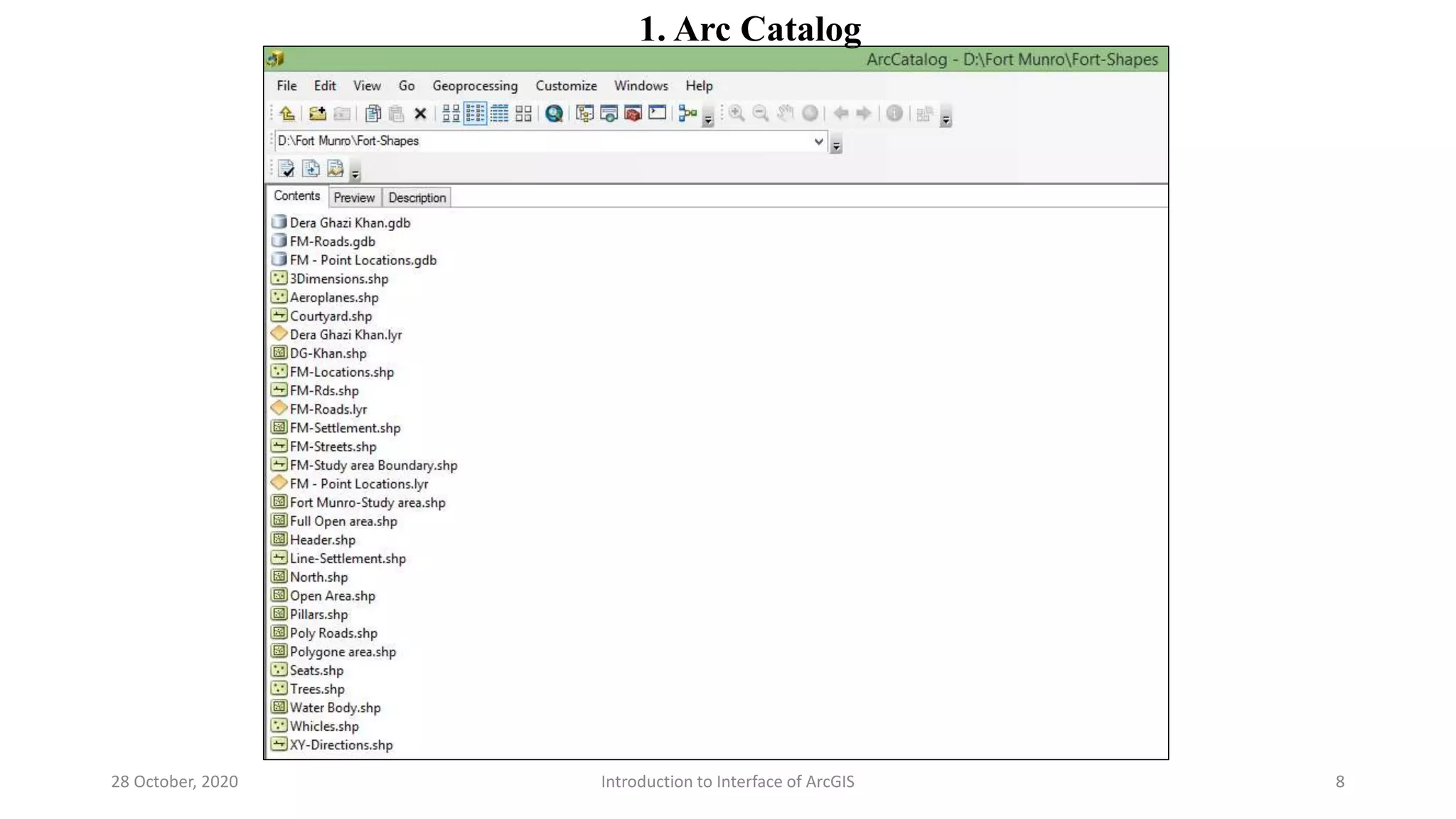The image size is (1456, 819).
Task: Switch to Large Icons view
Action: [451, 113]
